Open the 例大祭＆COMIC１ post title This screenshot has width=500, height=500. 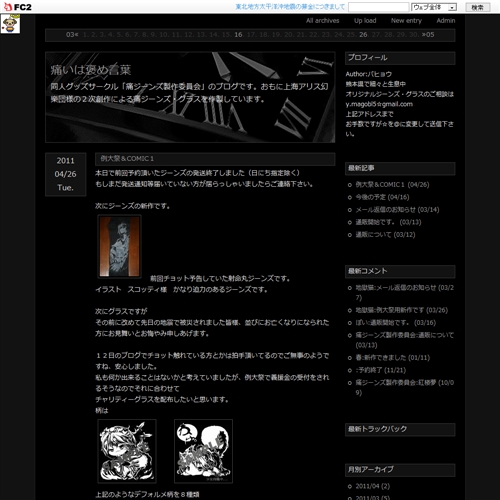[127, 159]
